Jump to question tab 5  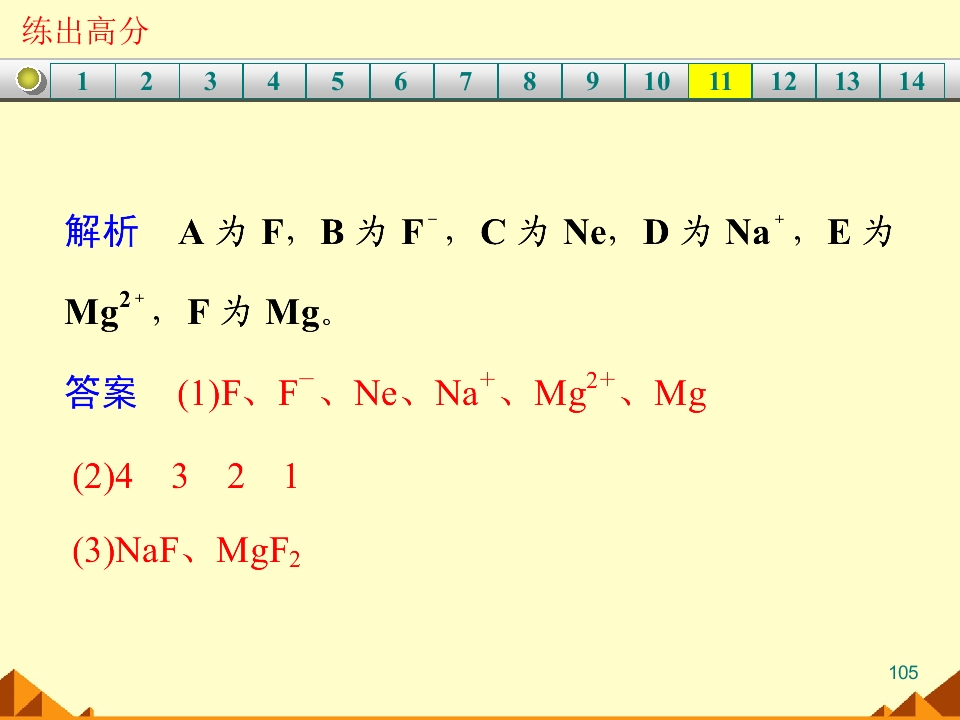[338, 81]
